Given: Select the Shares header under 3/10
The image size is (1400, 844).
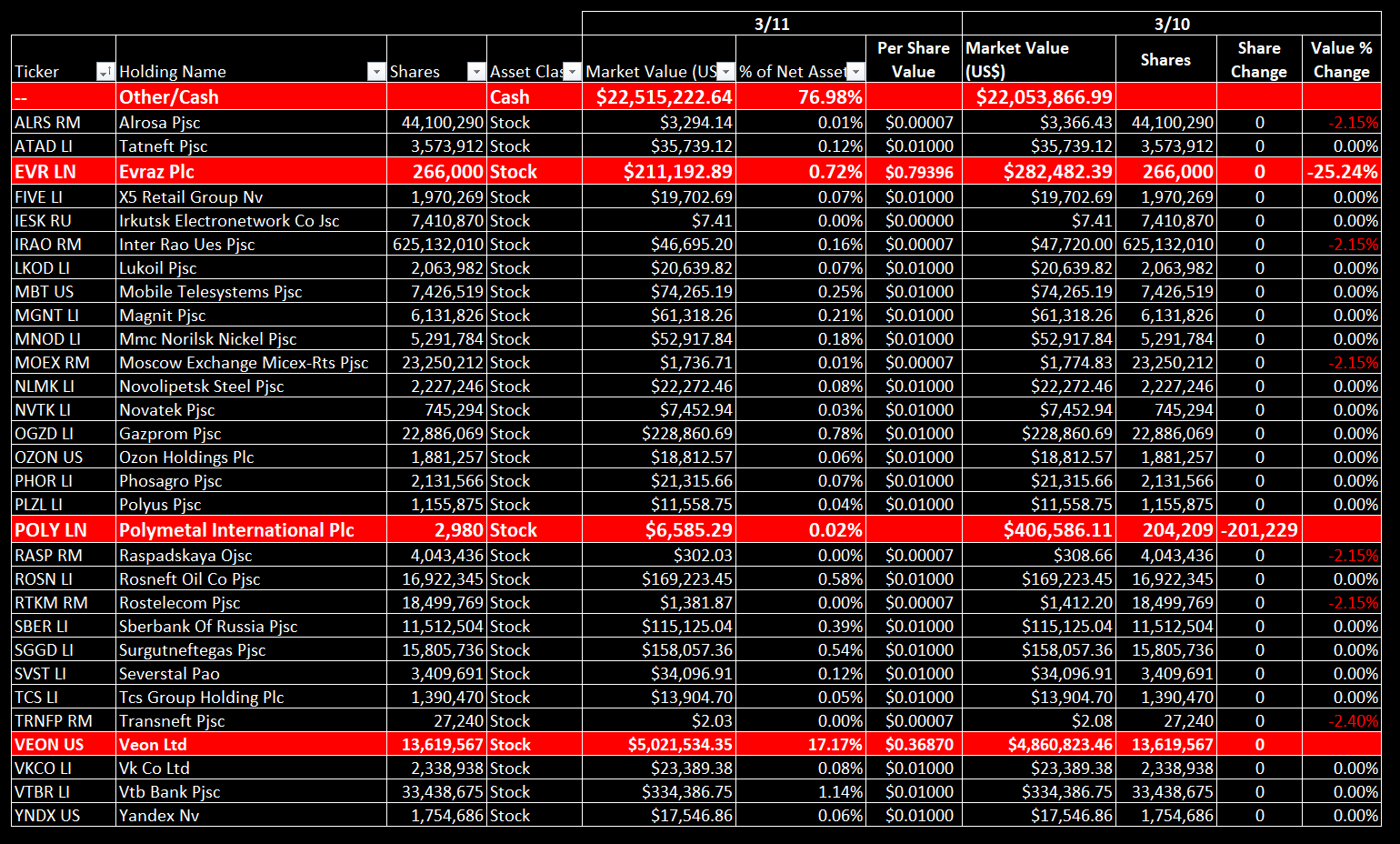Looking at the screenshot, I should point(1165,59).
